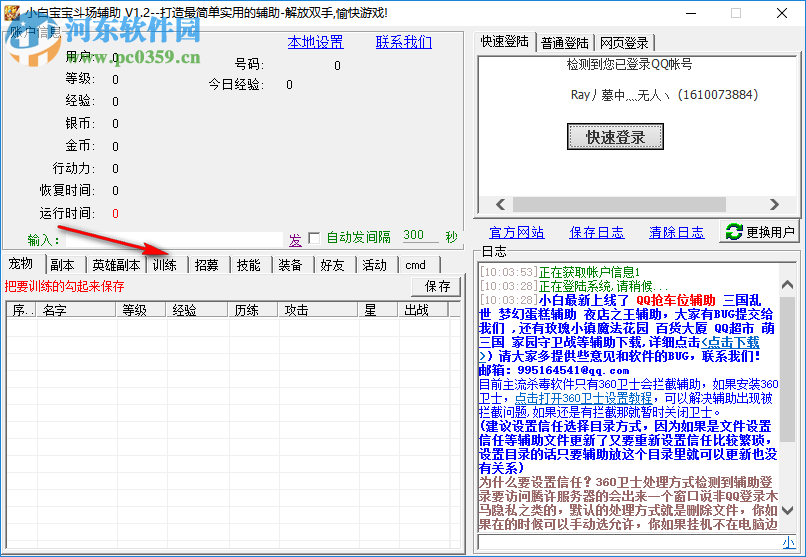Click the 快速登录 button
This screenshot has width=806, height=557.
[x=615, y=137]
